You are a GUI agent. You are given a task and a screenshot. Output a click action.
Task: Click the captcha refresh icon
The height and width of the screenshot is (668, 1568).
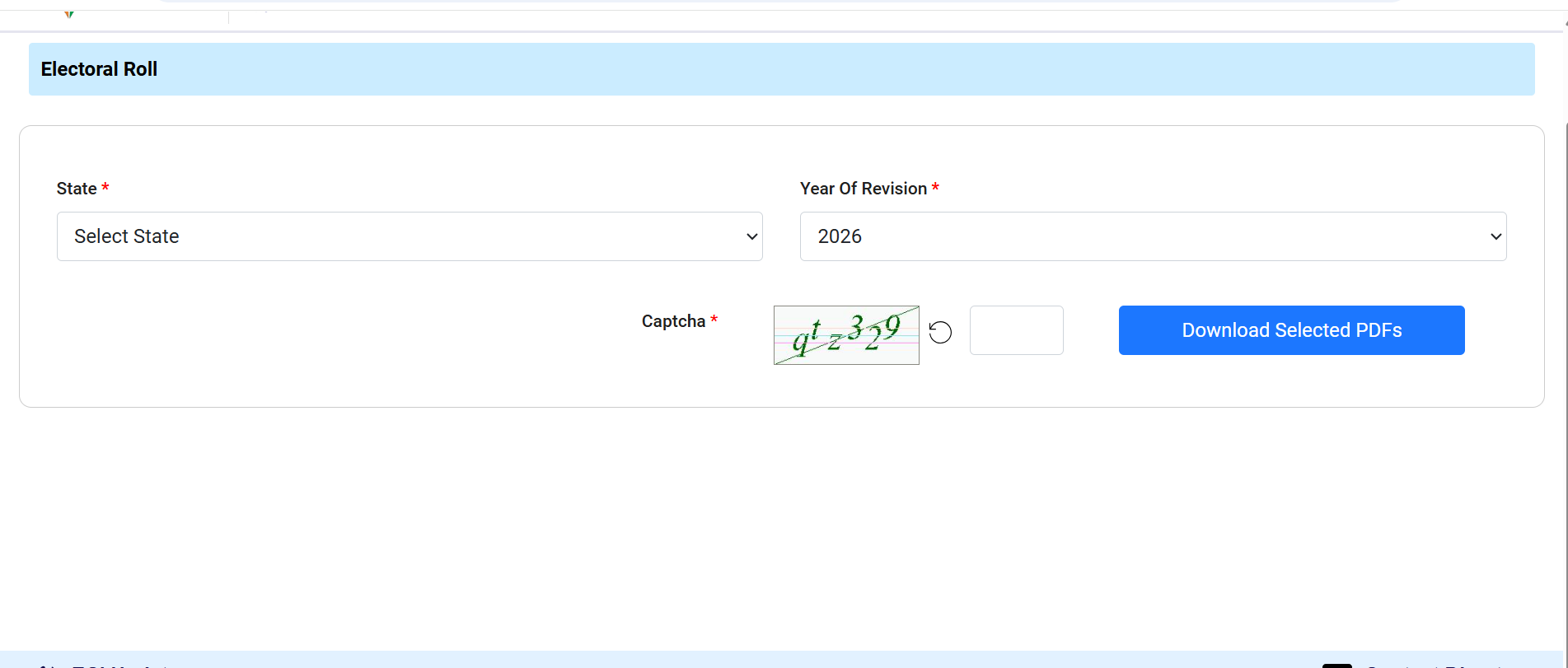point(940,332)
